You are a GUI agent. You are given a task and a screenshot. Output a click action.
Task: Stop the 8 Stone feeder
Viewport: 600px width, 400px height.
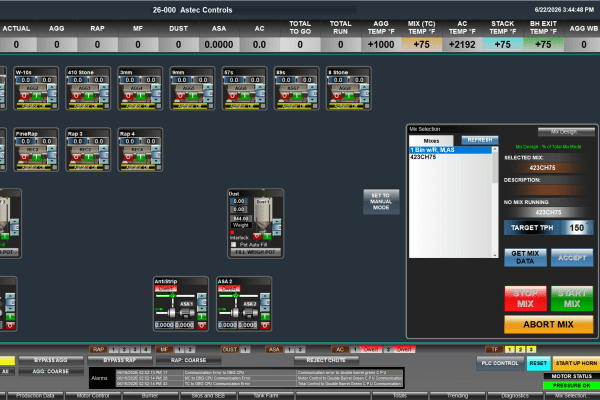(337, 96)
